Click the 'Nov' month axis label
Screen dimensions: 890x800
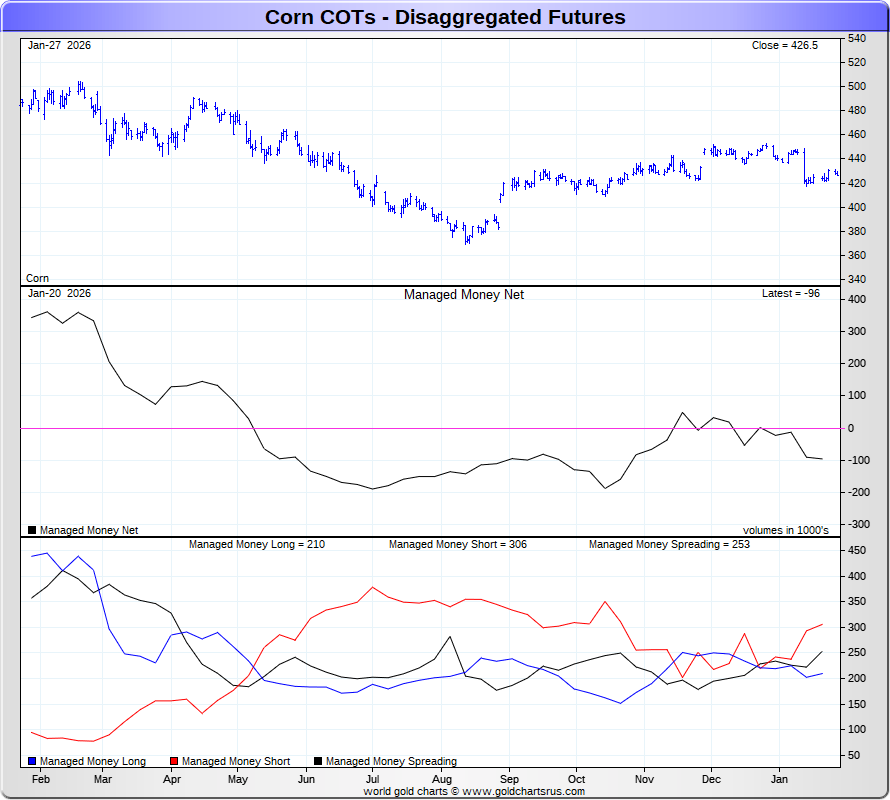coord(644,779)
